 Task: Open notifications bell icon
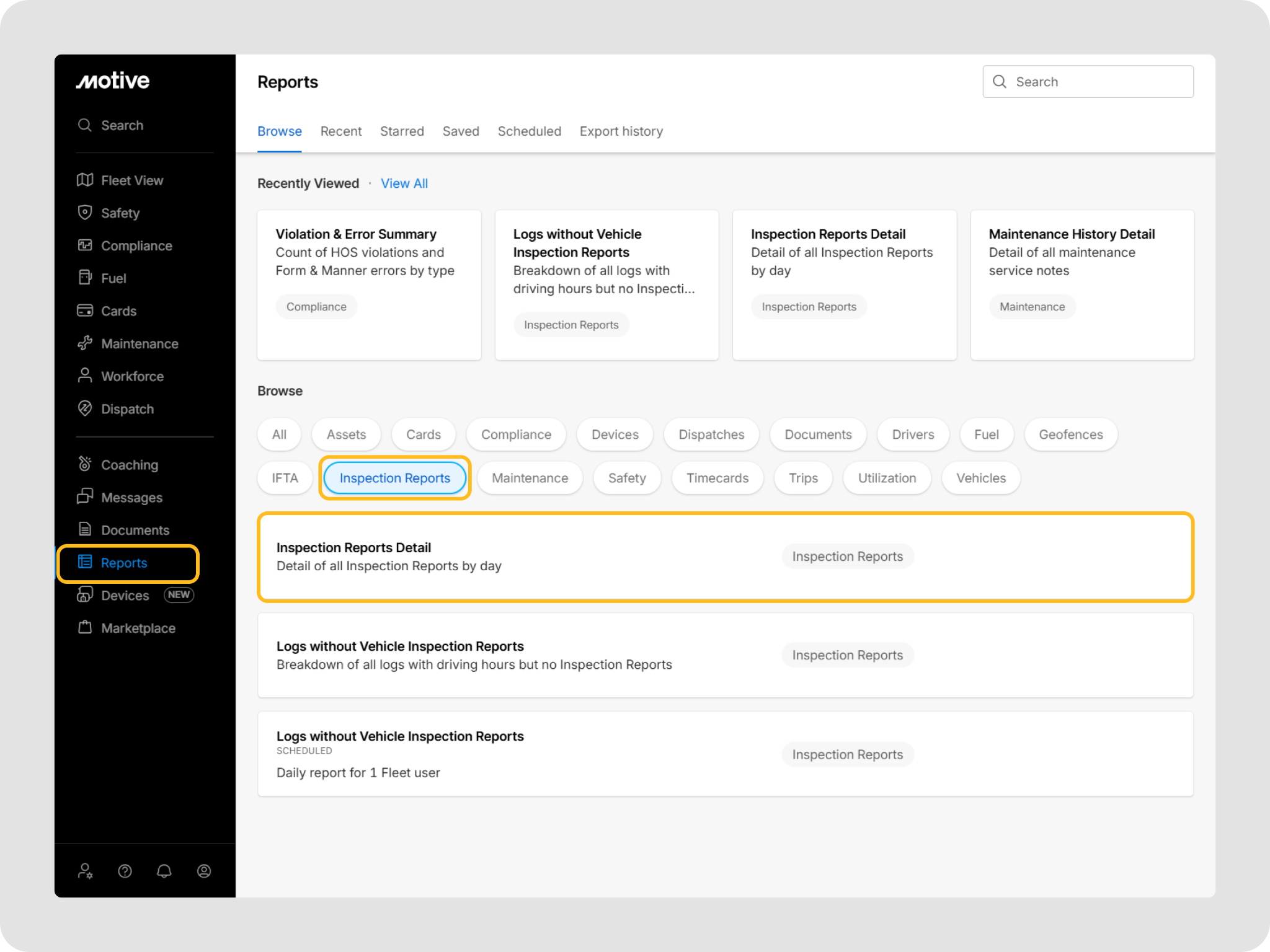coord(164,871)
